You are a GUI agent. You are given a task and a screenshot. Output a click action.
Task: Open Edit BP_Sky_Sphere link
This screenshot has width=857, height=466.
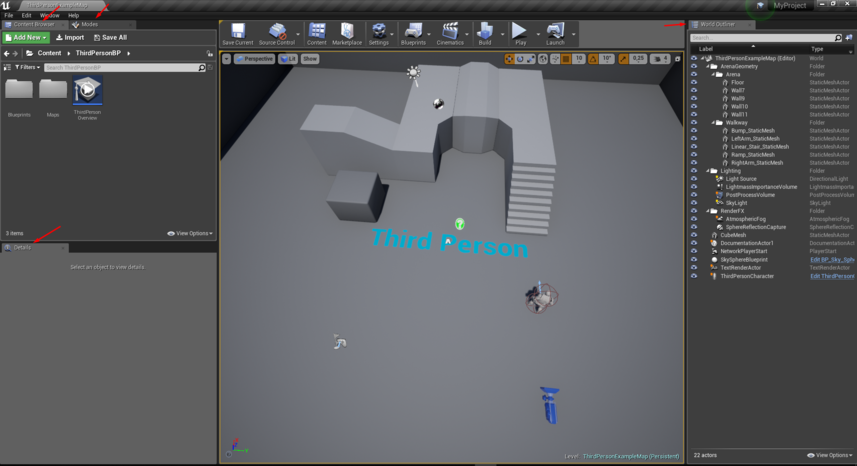(831, 259)
